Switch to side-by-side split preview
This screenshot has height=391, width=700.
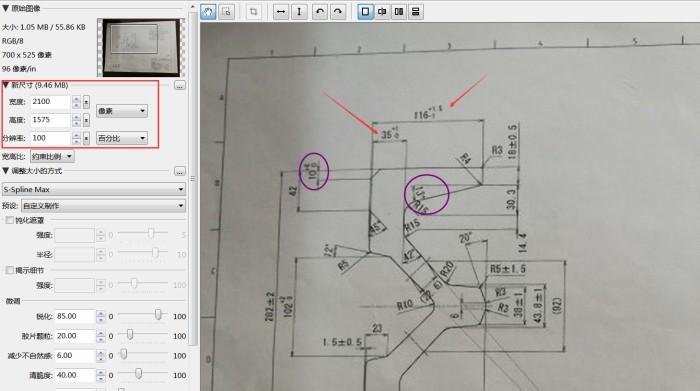coord(399,12)
